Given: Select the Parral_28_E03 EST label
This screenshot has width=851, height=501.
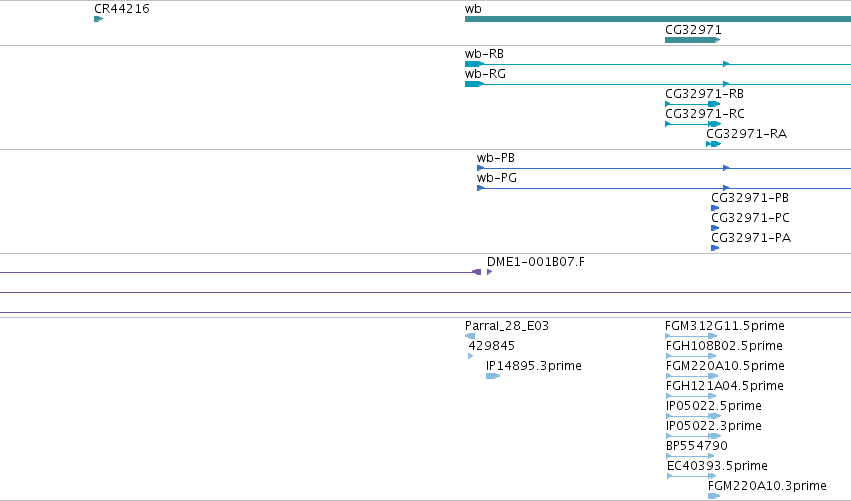Looking at the screenshot, I should point(507,326).
